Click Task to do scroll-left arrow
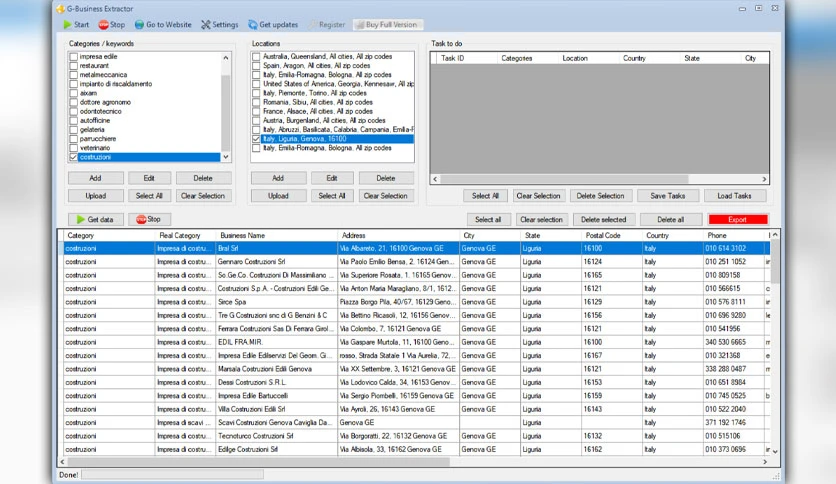The height and width of the screenshot is (484, 836). pos(435,179)
